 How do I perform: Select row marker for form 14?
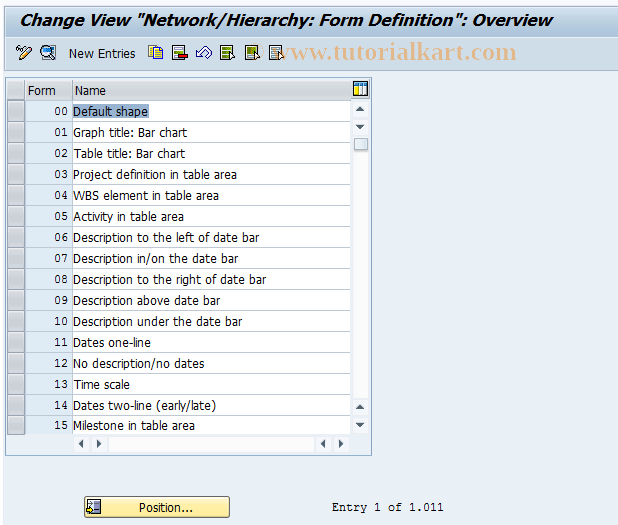[16, 405]
